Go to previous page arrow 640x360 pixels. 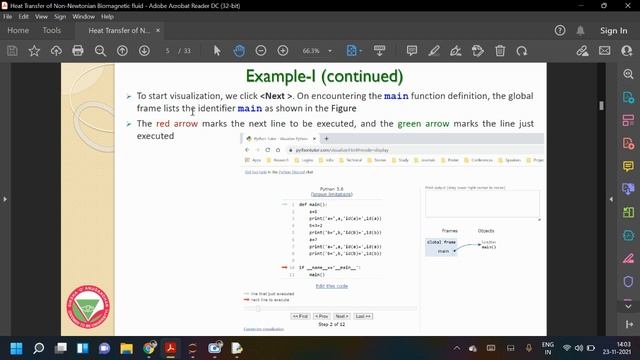click(x=122, y=51)
